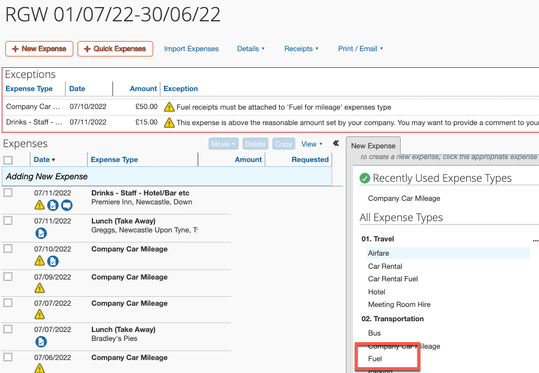The width and height of the screenshot is (539, 373).
Task: Tick checkbox for 07/06/2022 Company Car Mileage
Action: coord(8,357)
